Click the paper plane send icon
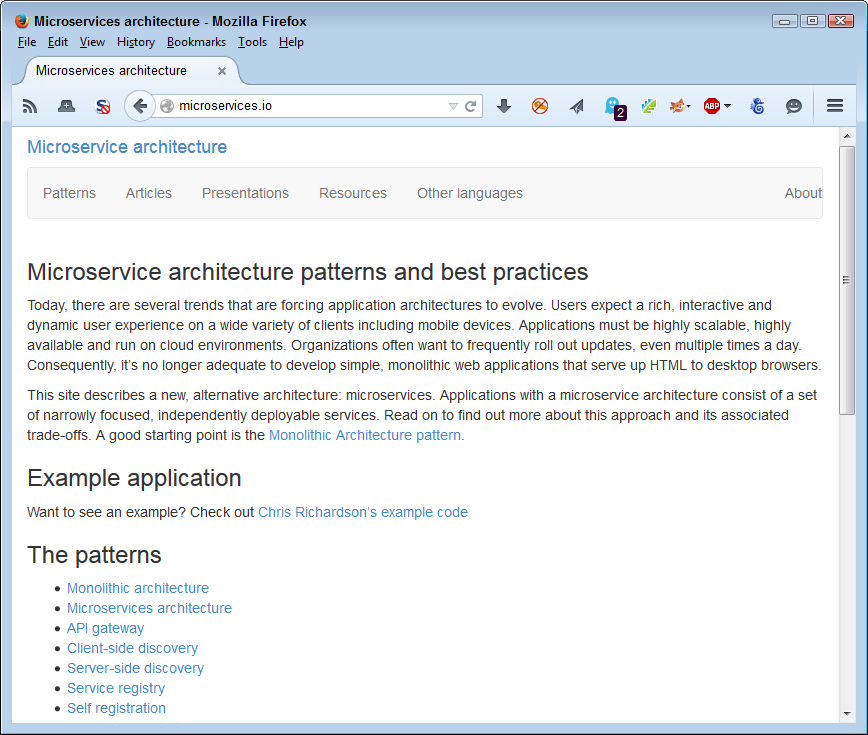 click(x=576, y=105)
